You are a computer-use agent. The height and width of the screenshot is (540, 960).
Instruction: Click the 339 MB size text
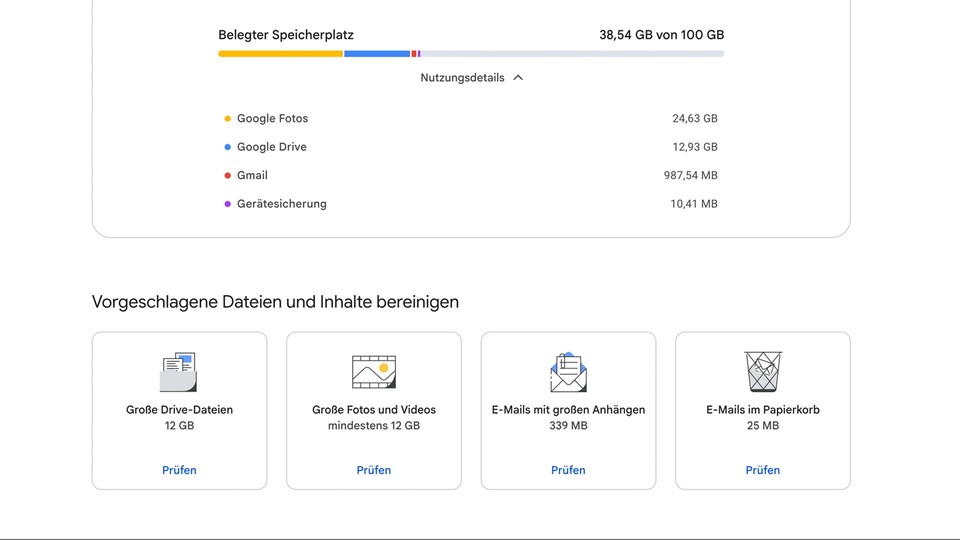click(x=568, y=426)
